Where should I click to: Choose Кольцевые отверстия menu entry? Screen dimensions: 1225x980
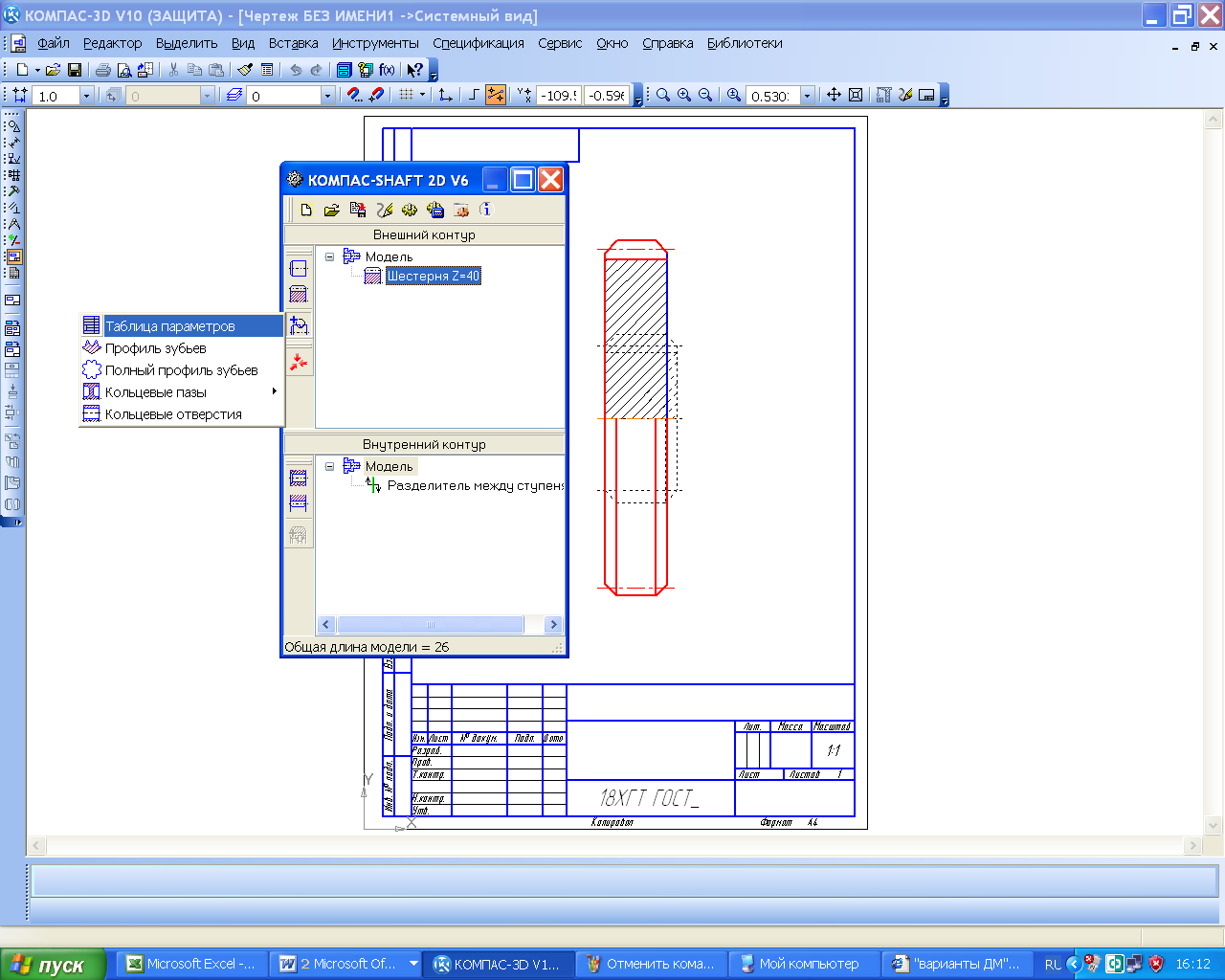pyautogui.click(x=182, y=414)
